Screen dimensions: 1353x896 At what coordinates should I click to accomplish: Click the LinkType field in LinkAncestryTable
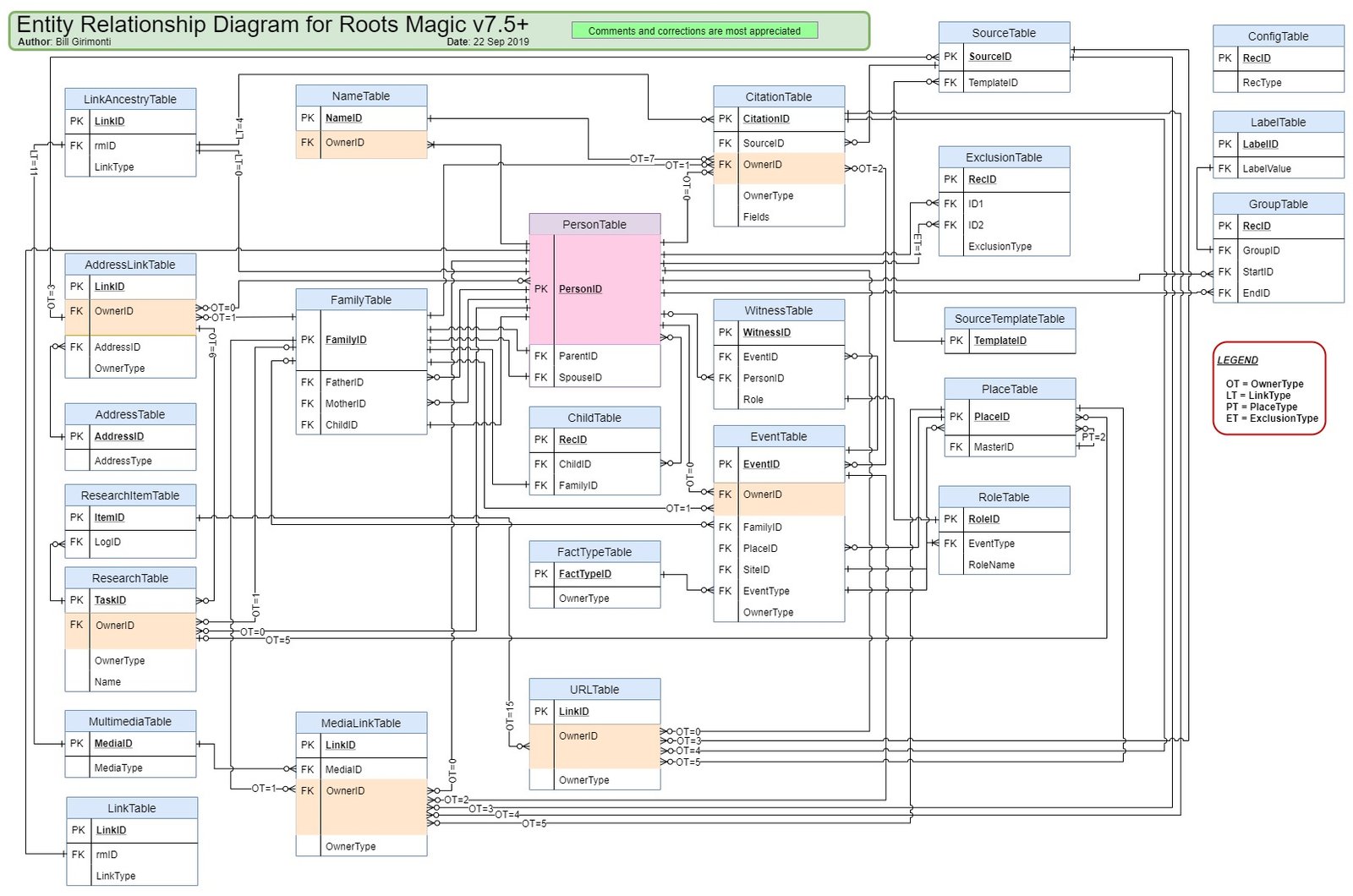coord(114,167)
